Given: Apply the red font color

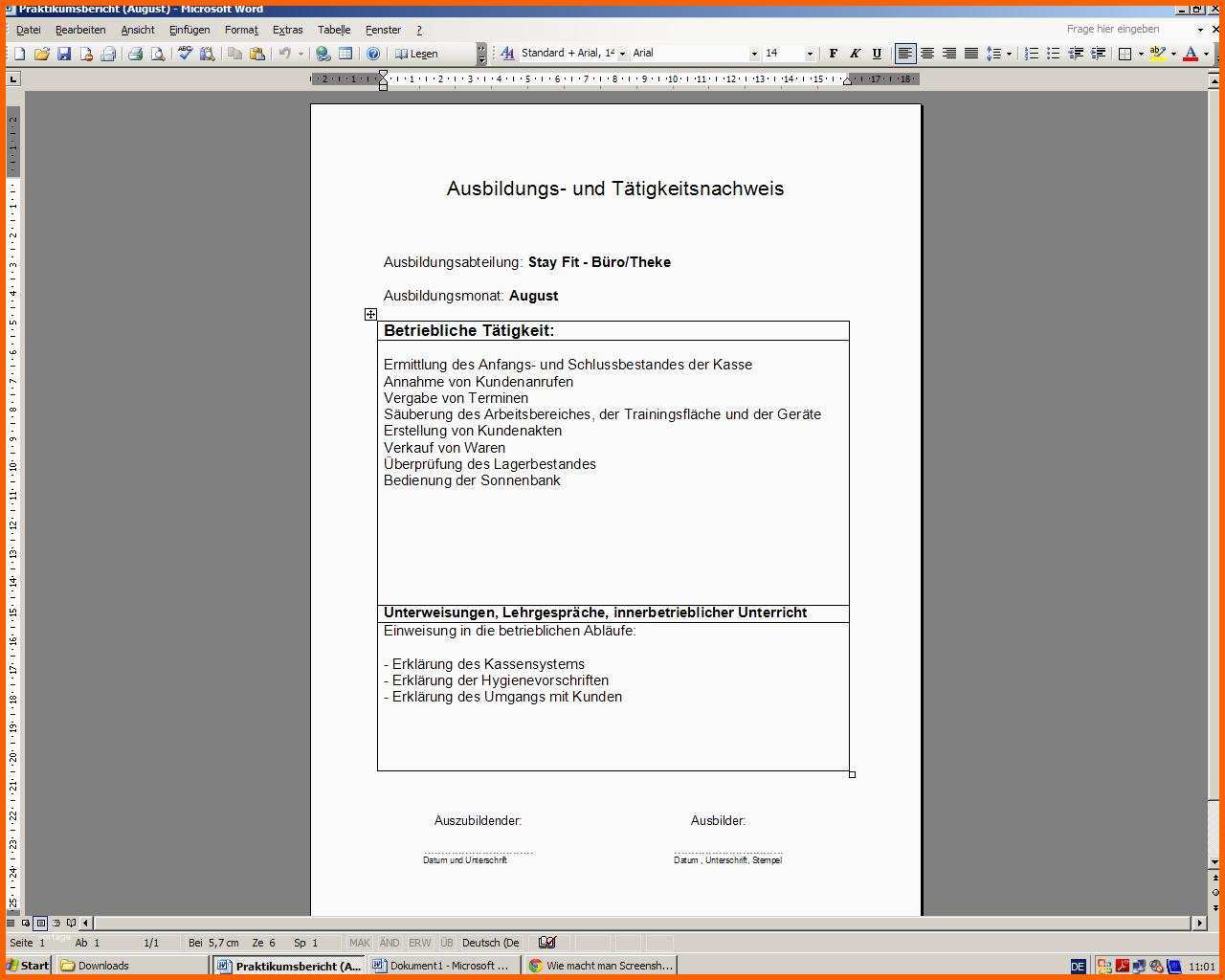Looking at the screenshot, I should click(x=1191, y=54).
